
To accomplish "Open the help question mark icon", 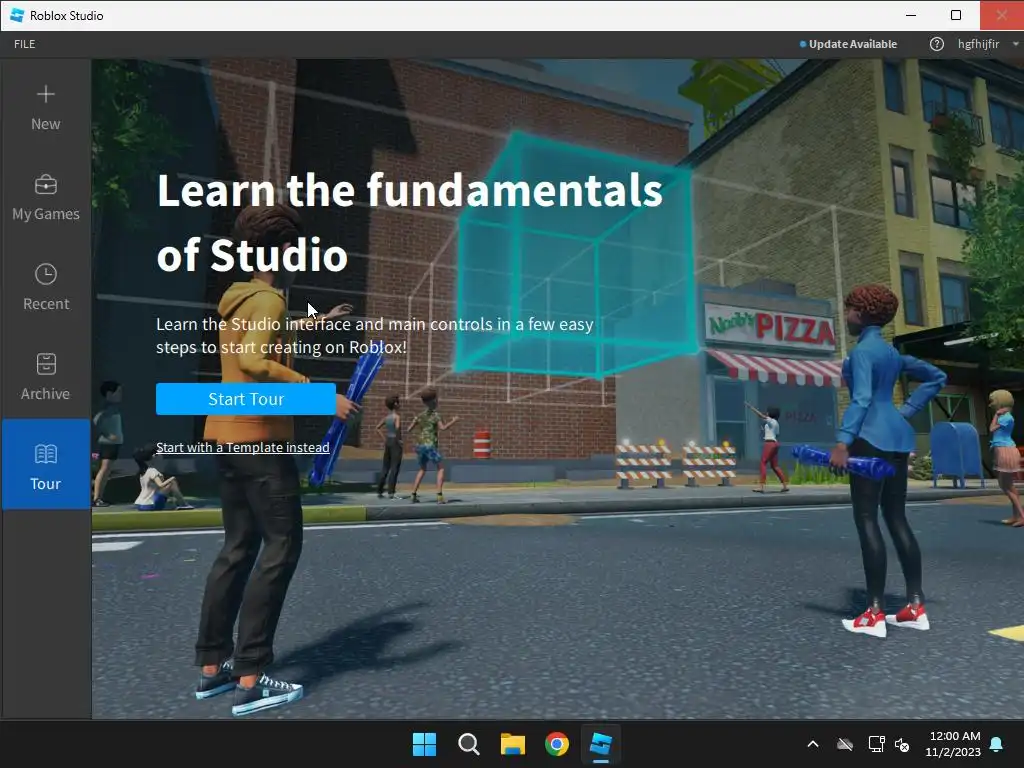I will click(936, 44).
